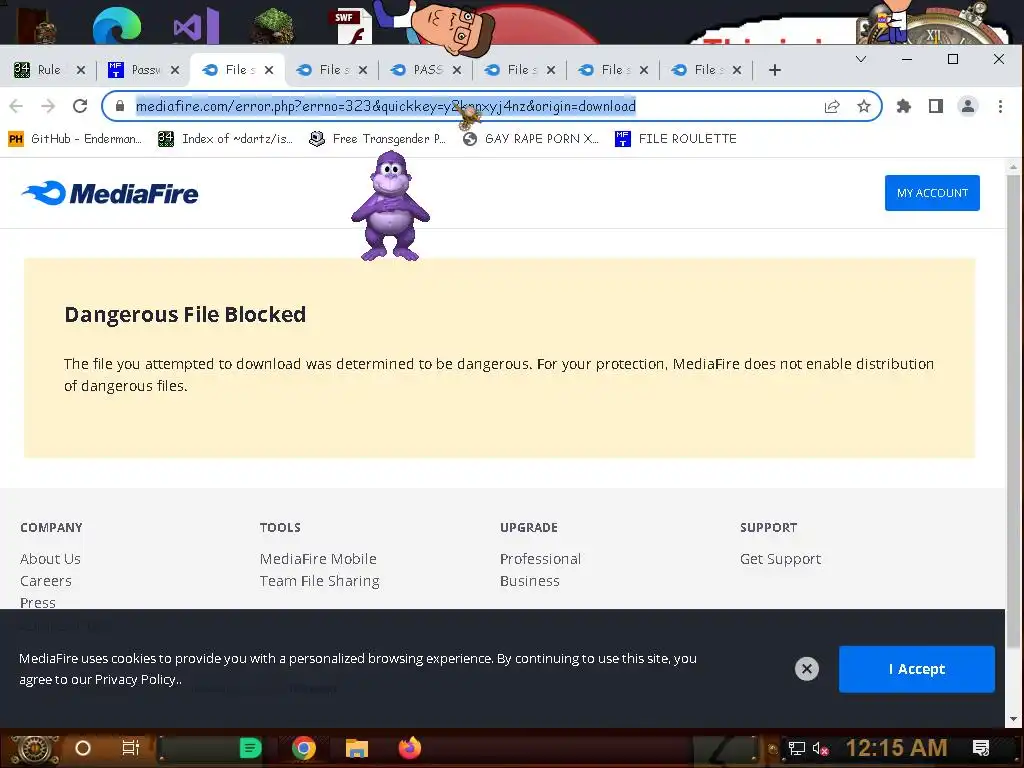
Task: Close the Passw tab
Action: 175,70
